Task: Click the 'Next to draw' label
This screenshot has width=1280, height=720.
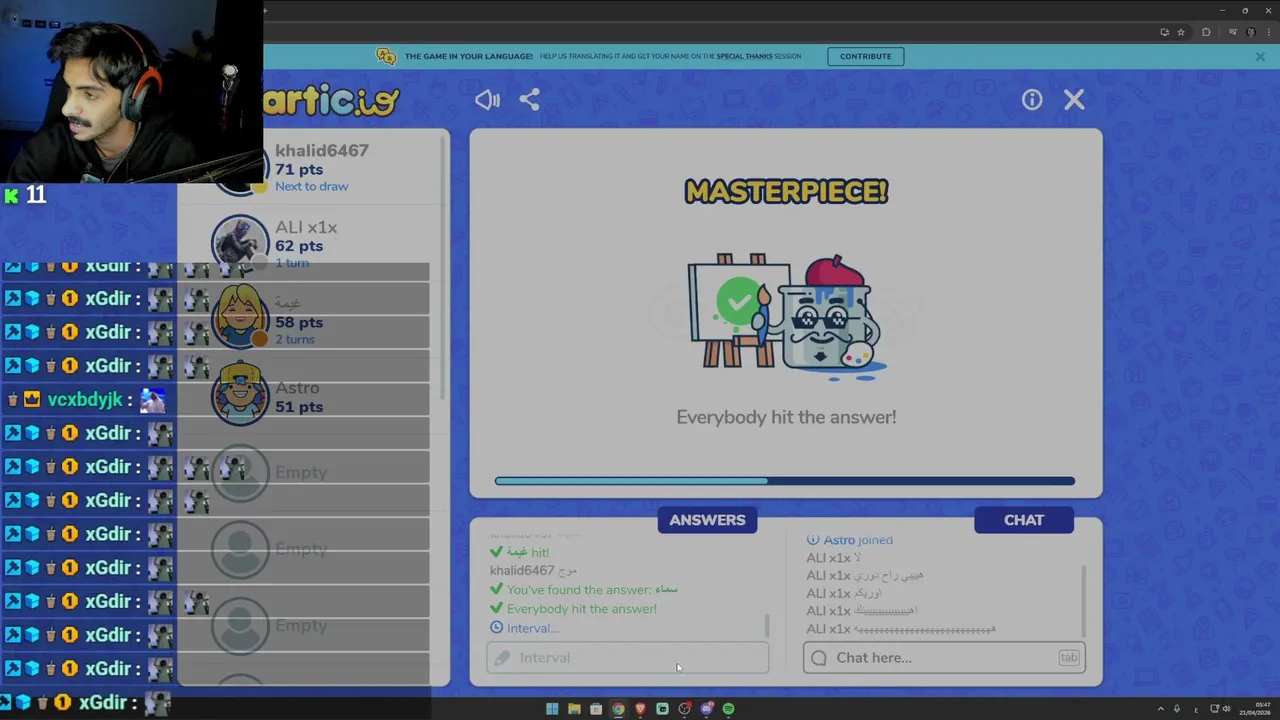Action: (311, 186)
